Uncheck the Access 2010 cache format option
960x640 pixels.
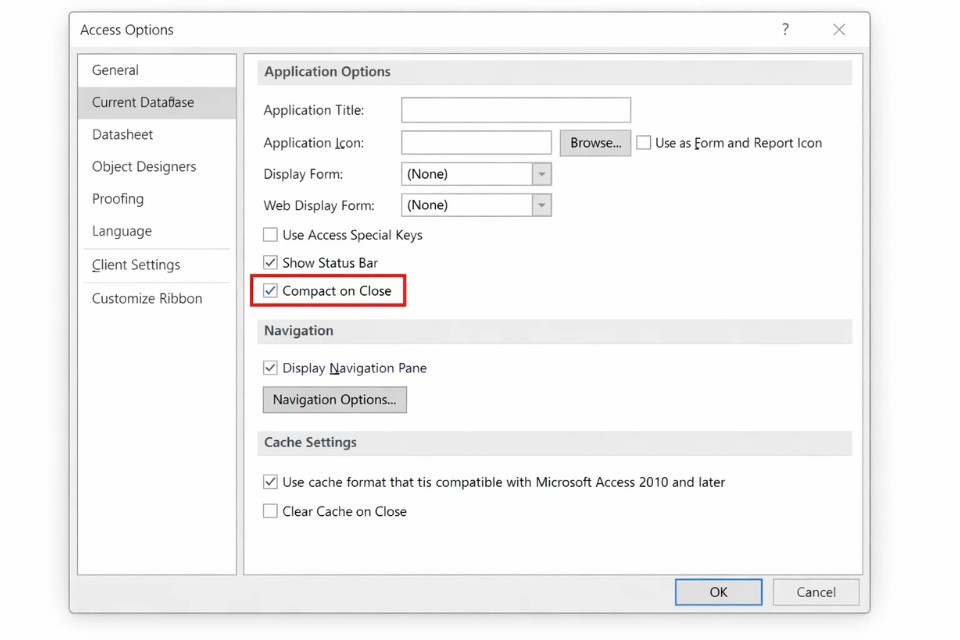[x=270, y=482]
